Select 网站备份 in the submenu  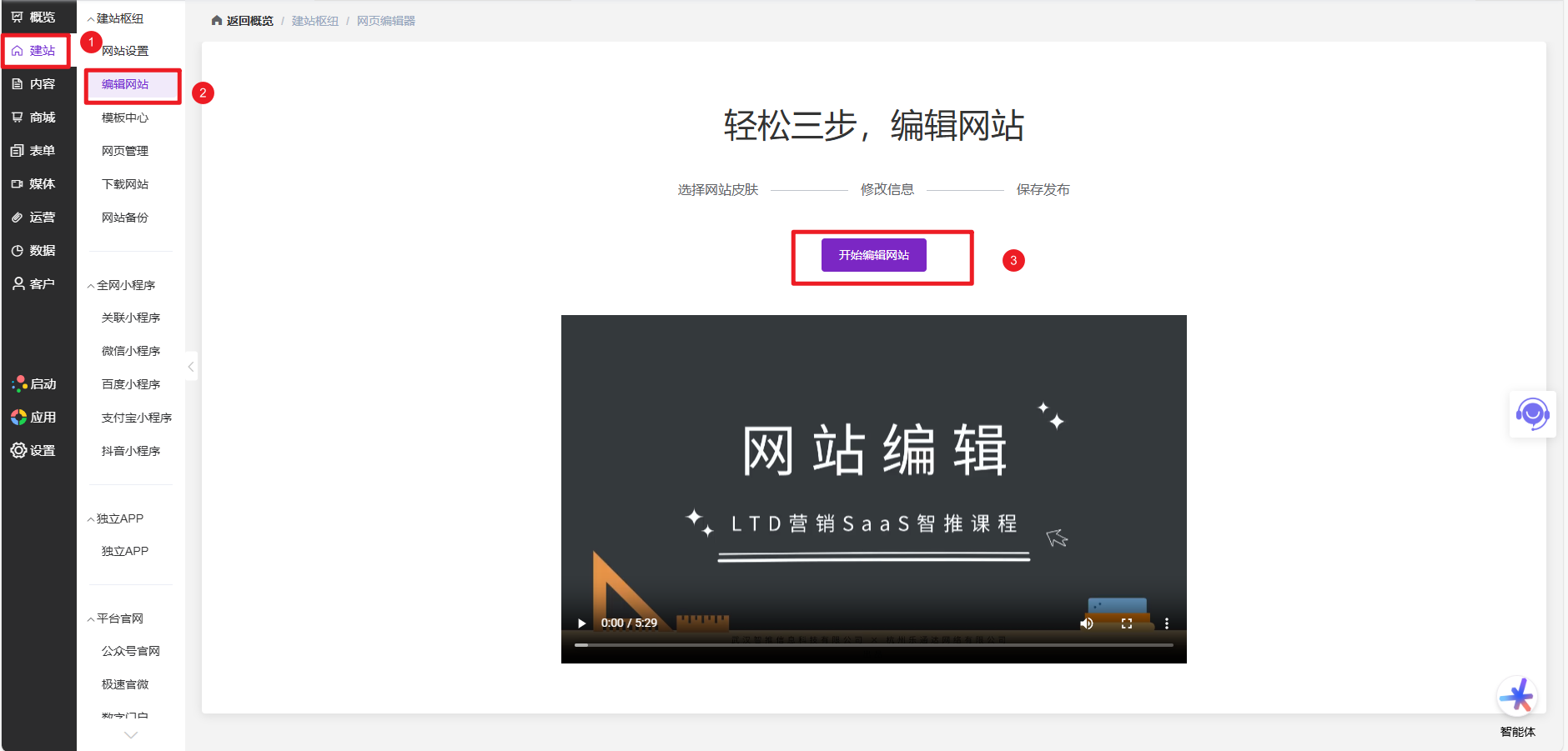click(x=125, y=218)
